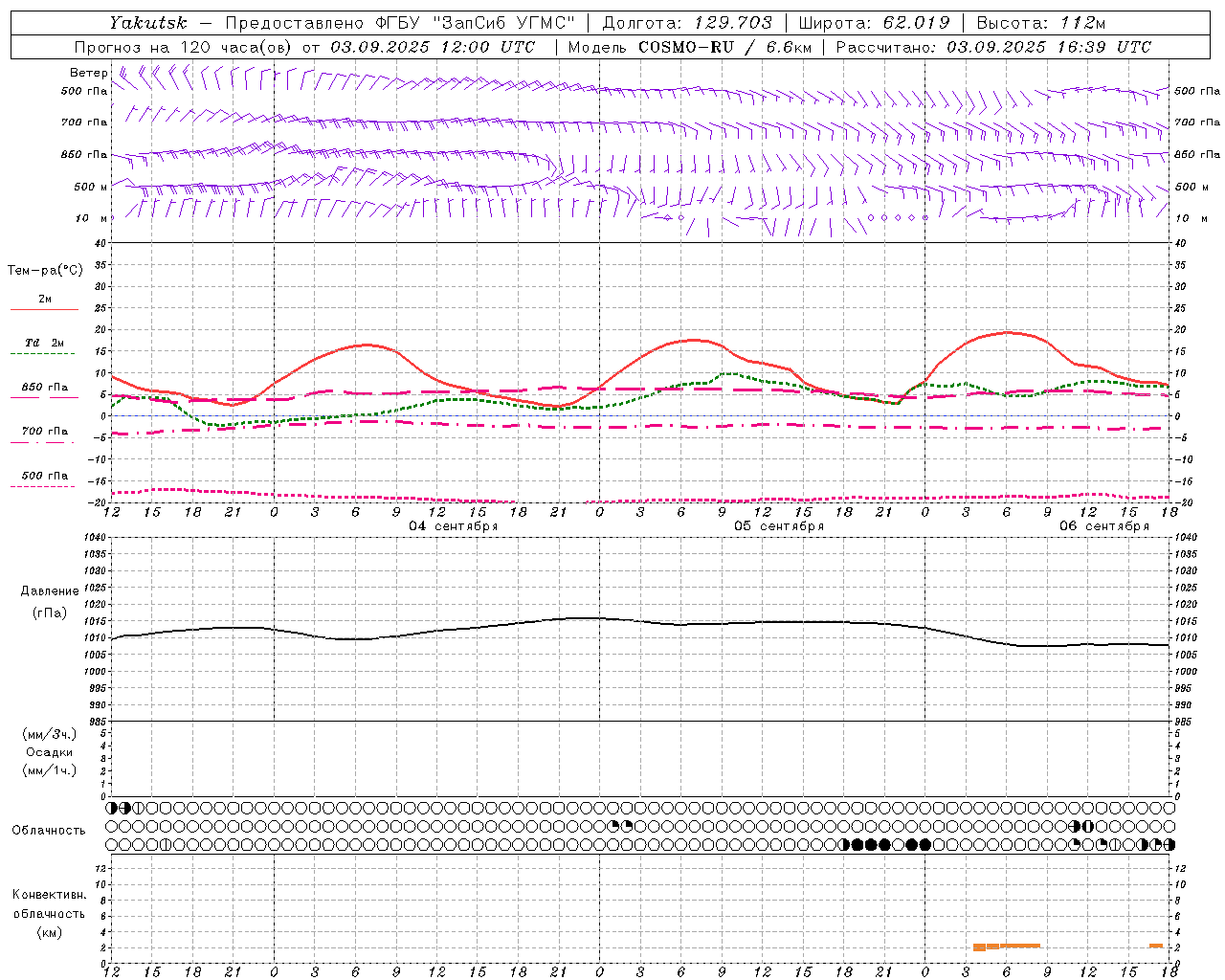
Task: Click the "Давление" pressure panel label
Action: 50,591
